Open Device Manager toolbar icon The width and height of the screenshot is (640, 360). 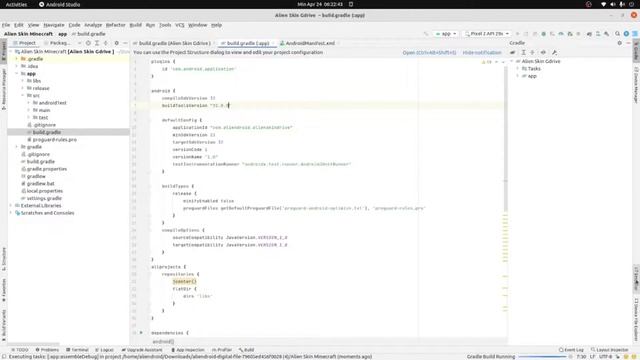(x=598, y=33)
